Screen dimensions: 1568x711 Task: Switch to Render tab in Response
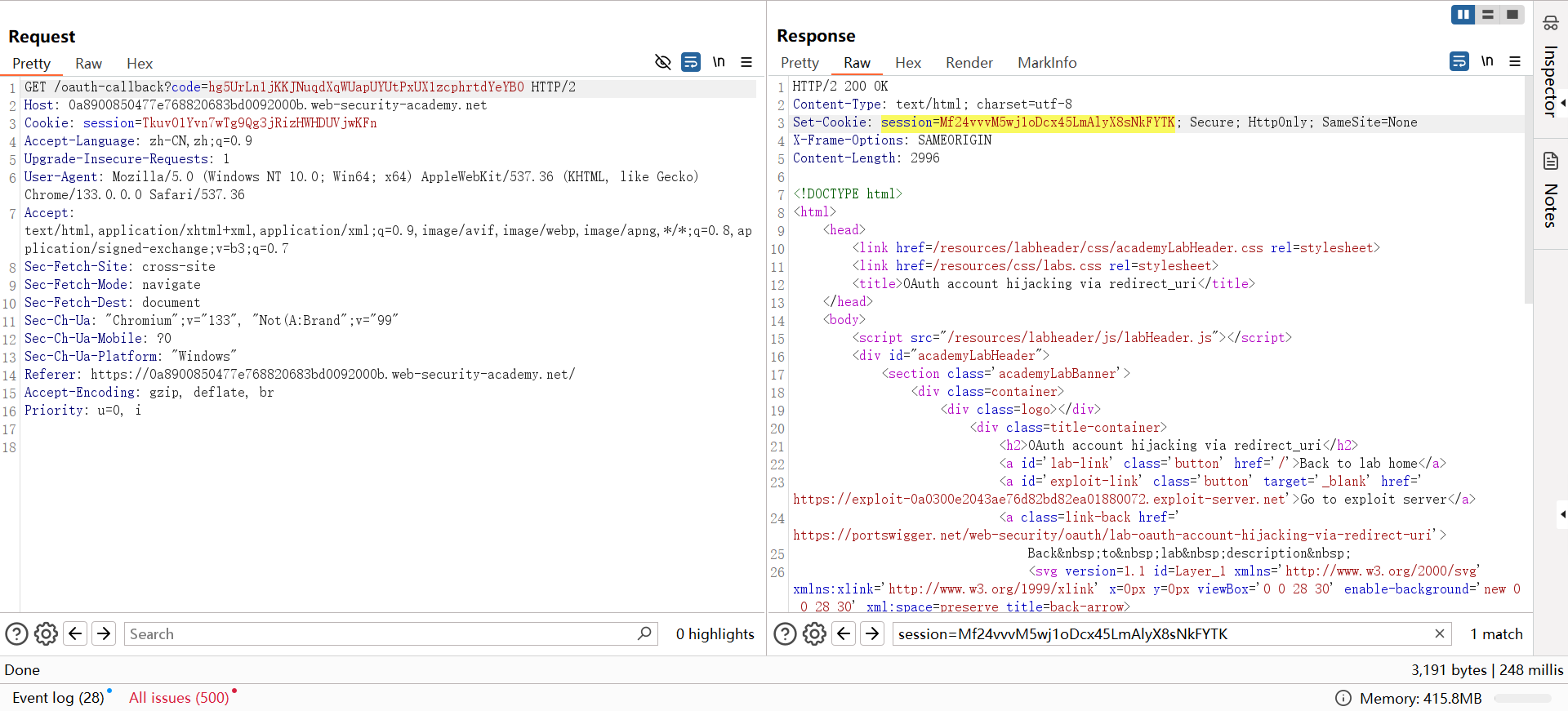pyautogui.click(x=969, y=63)
